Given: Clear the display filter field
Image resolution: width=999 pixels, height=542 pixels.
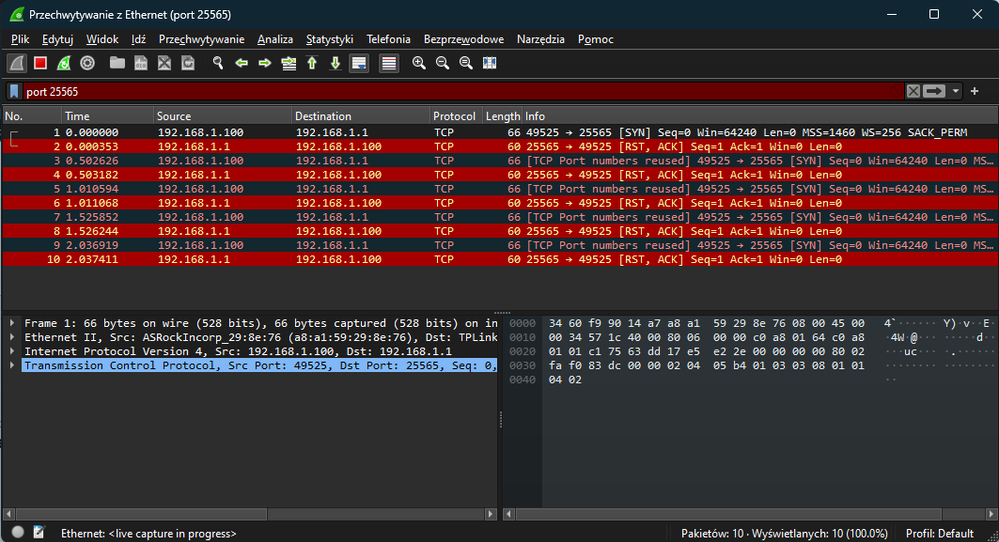Looking at the screenshot, I should 913,91.
